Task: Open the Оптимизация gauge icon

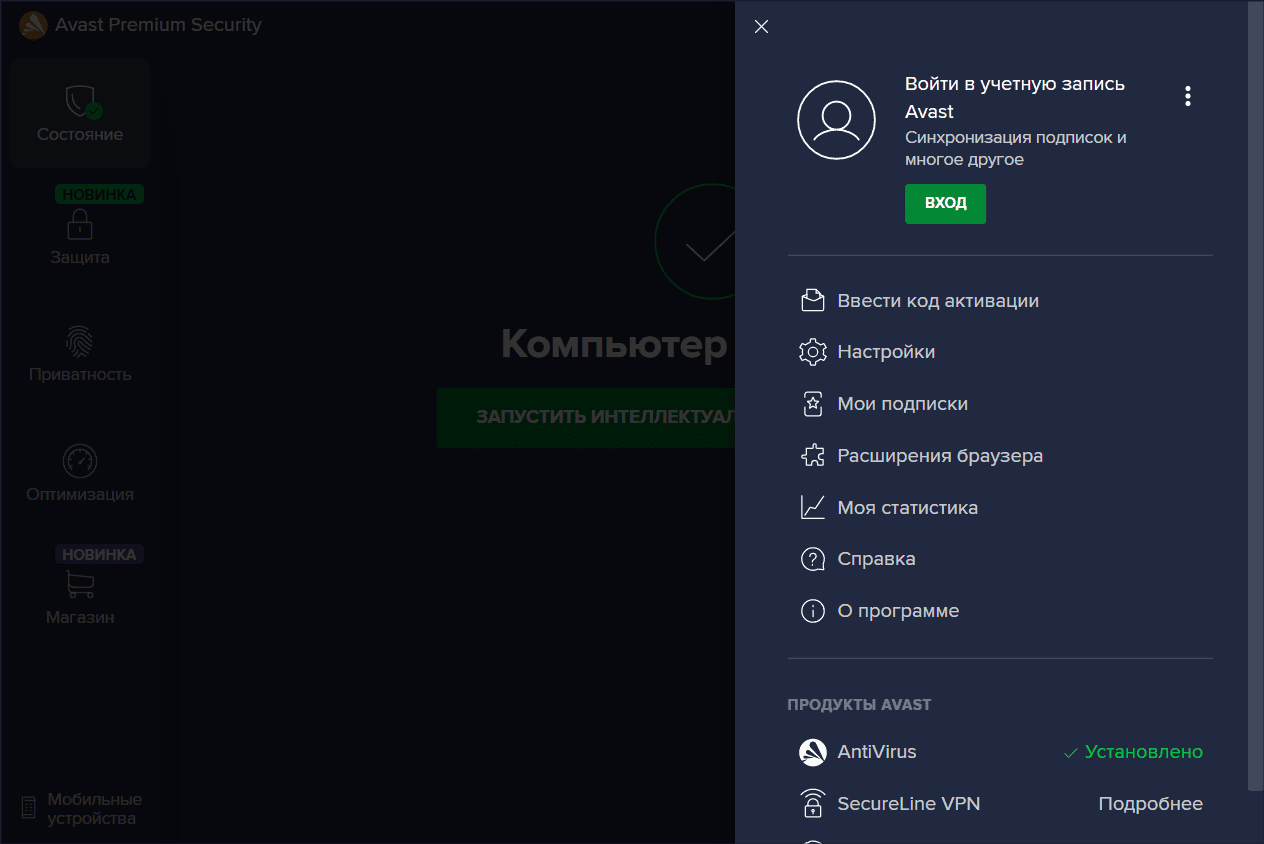Action: [x=80, y=461]
